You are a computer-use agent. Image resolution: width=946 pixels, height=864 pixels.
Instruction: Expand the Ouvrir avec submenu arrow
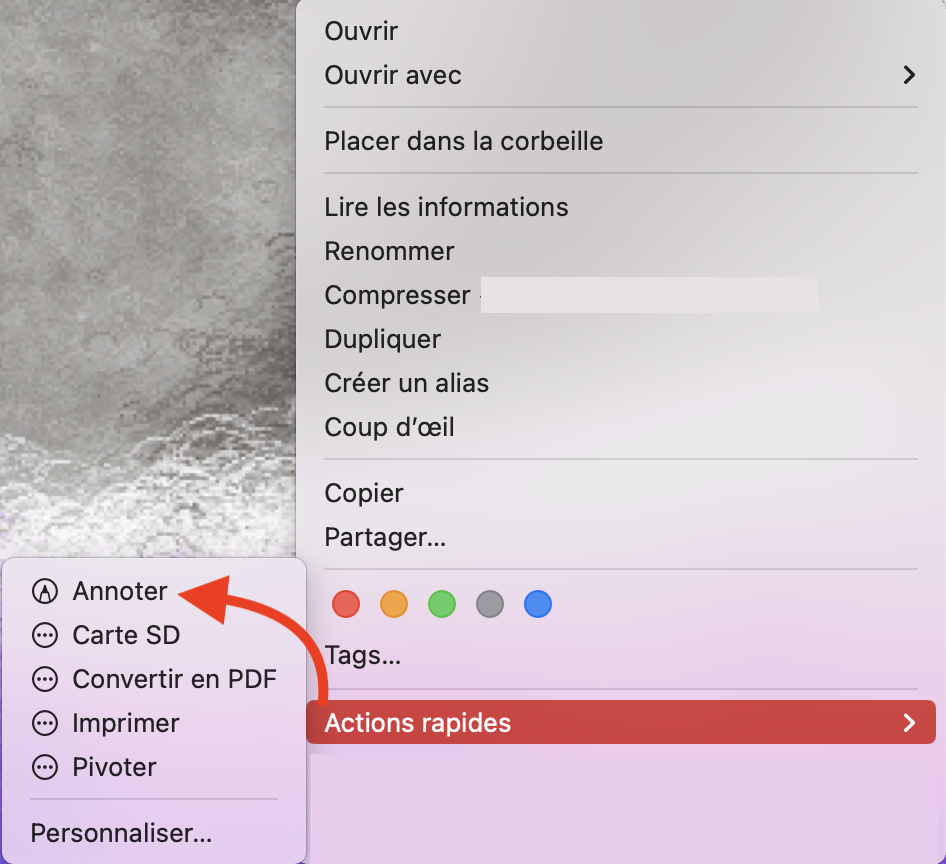coord(908,75)
